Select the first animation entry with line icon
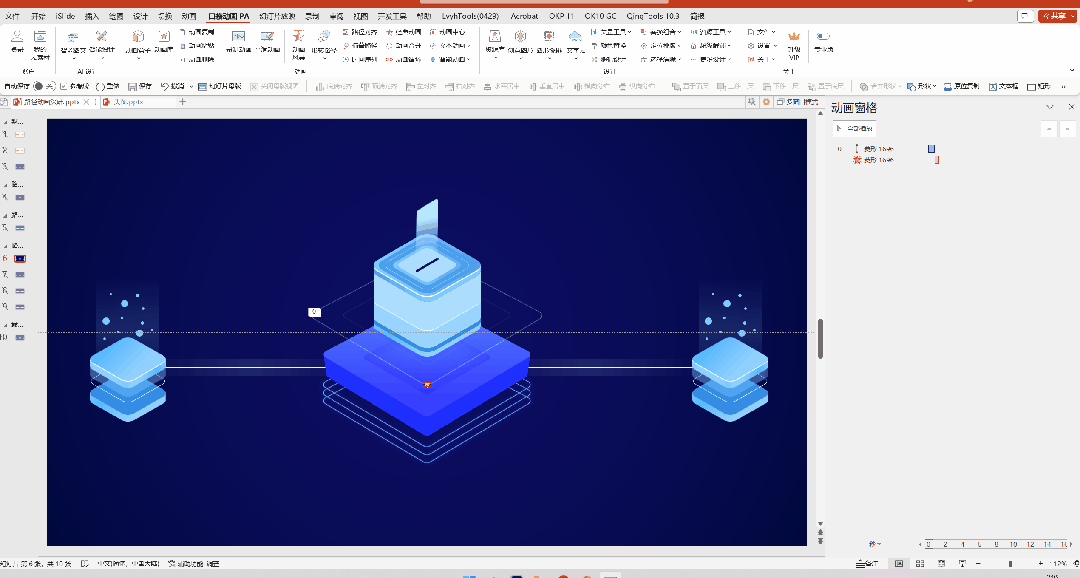 tap(873, 149)
